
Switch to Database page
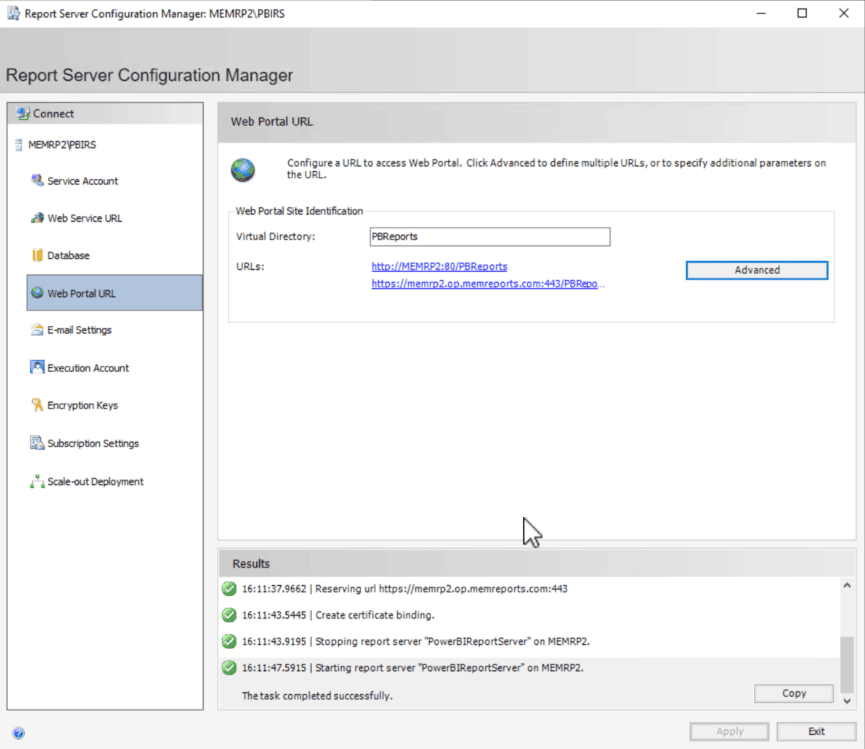pyautogui.click(x=68, y=255)
